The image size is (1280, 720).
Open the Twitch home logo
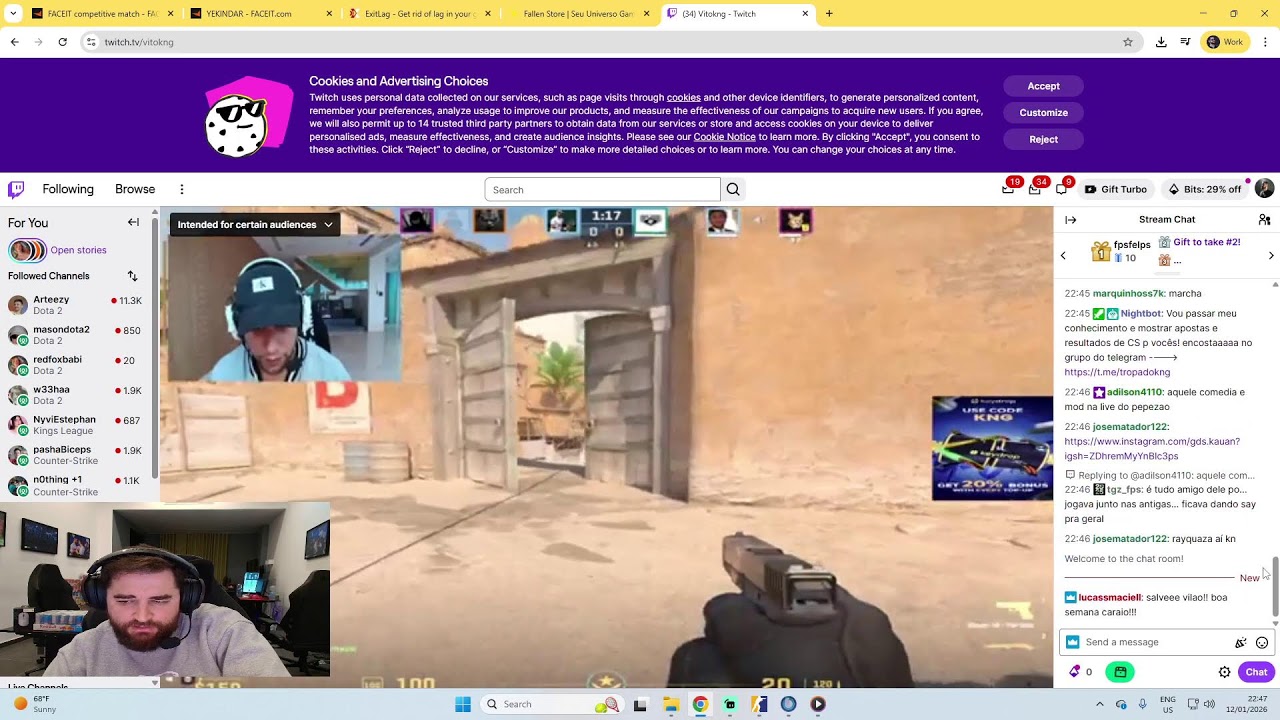(x=16, y=189)
